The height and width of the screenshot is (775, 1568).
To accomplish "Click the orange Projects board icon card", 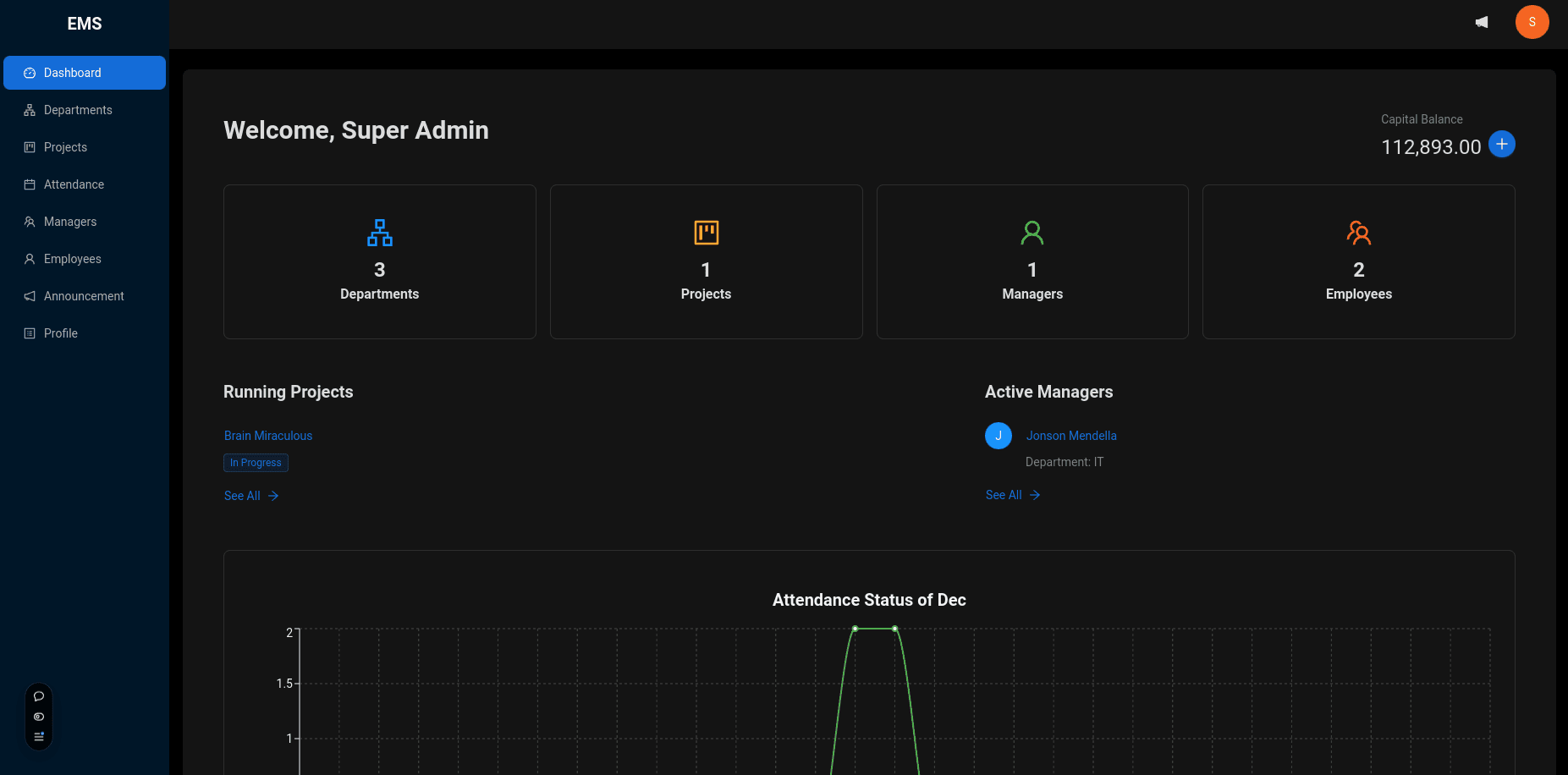I will click(707, 261).
